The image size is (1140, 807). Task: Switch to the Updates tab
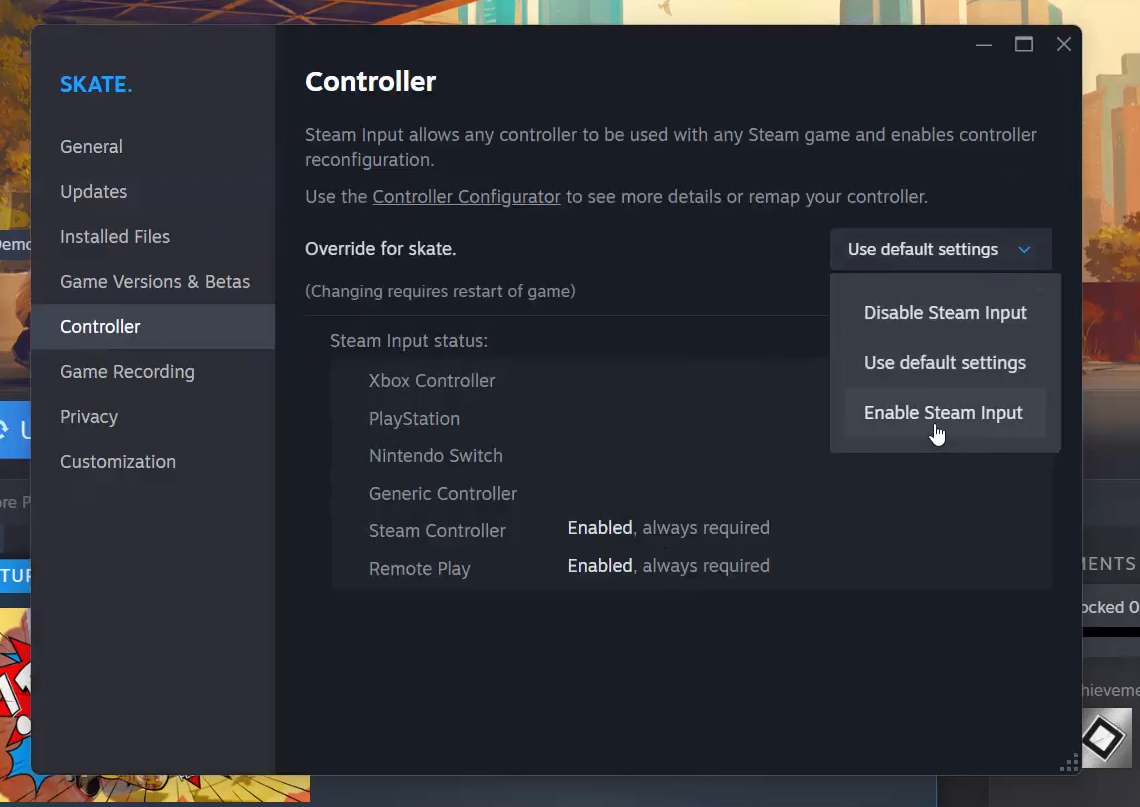(x=93, y=192)
